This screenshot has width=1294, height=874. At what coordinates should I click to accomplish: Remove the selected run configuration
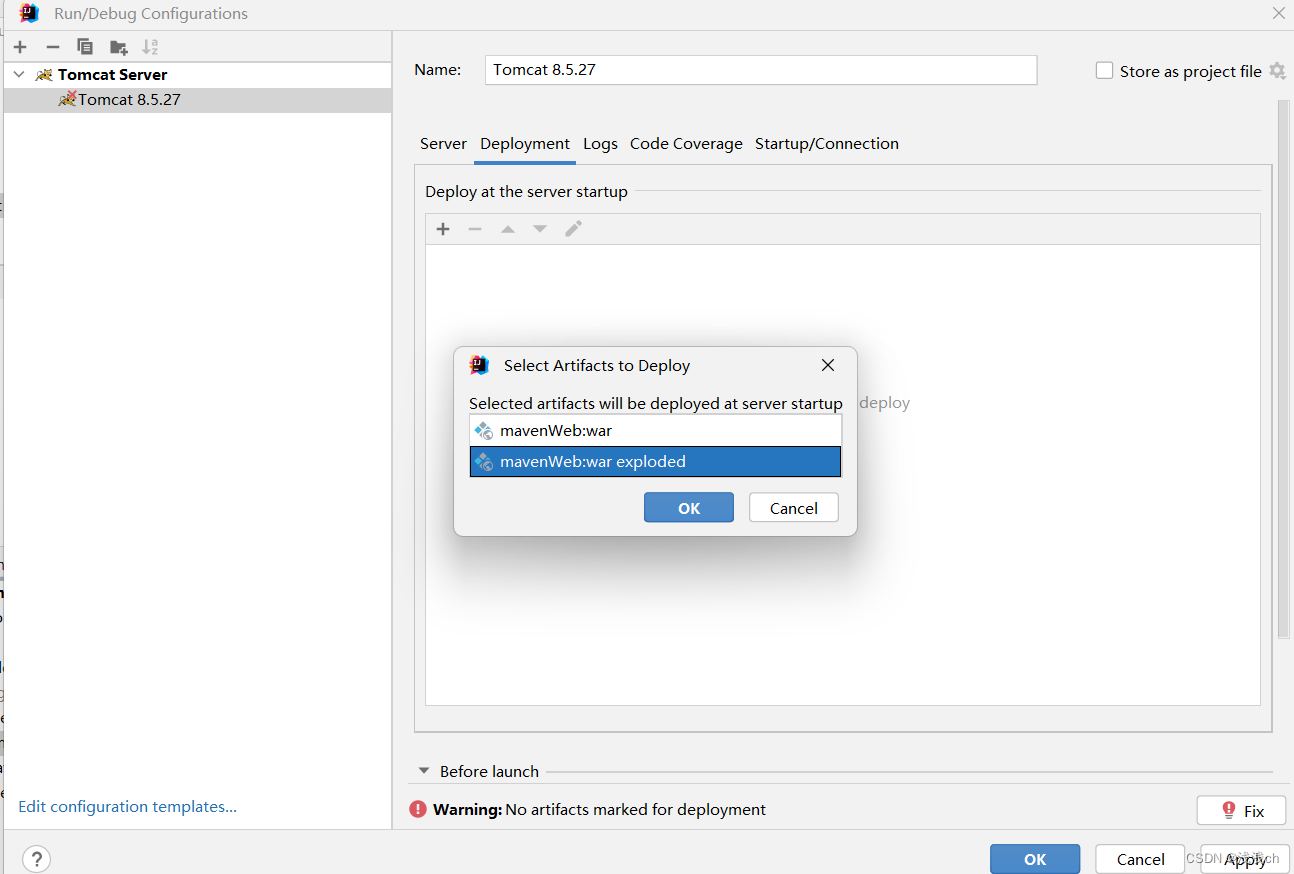[x=53, y=47]
